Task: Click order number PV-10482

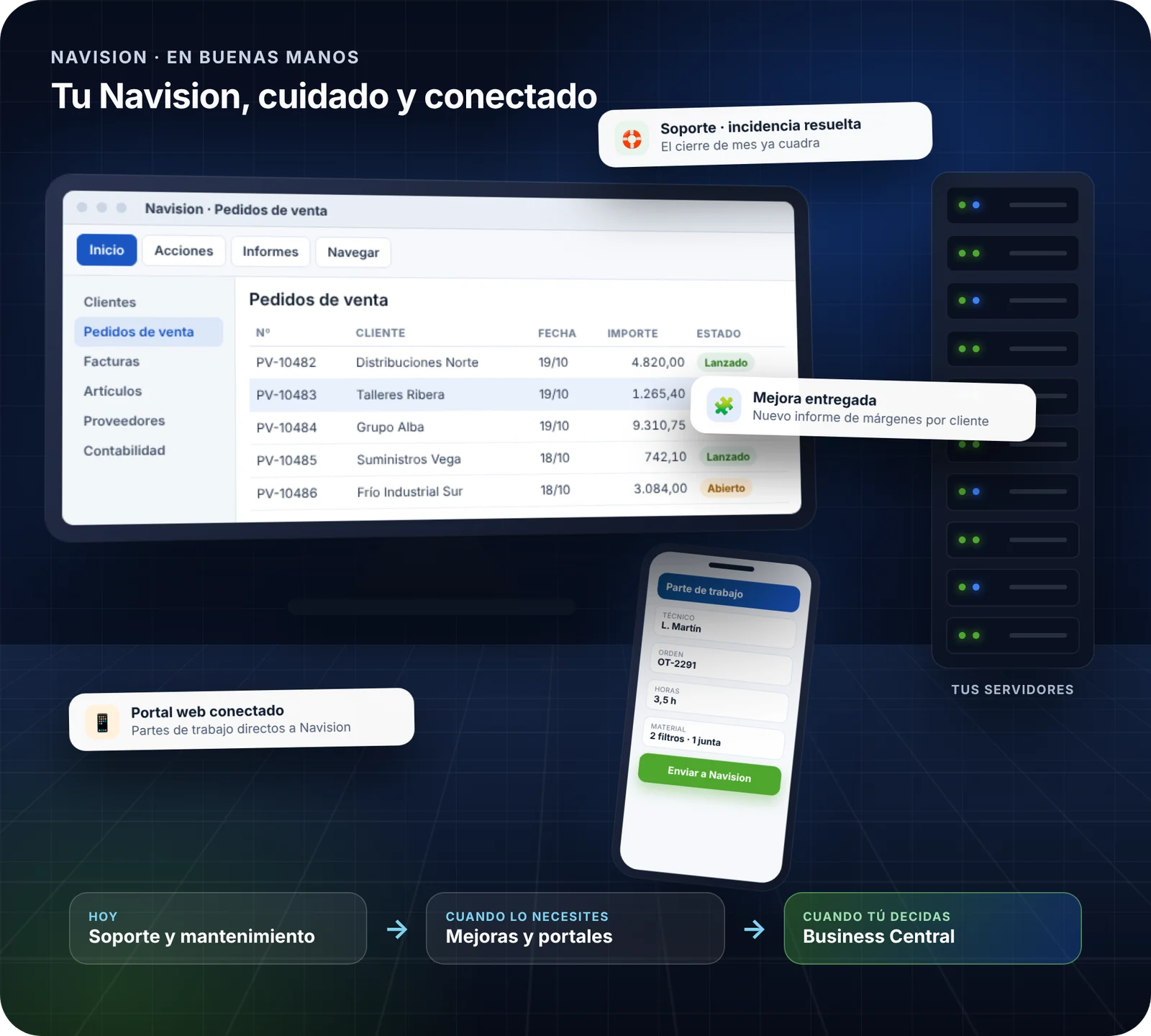Action: tap(286, 363)
